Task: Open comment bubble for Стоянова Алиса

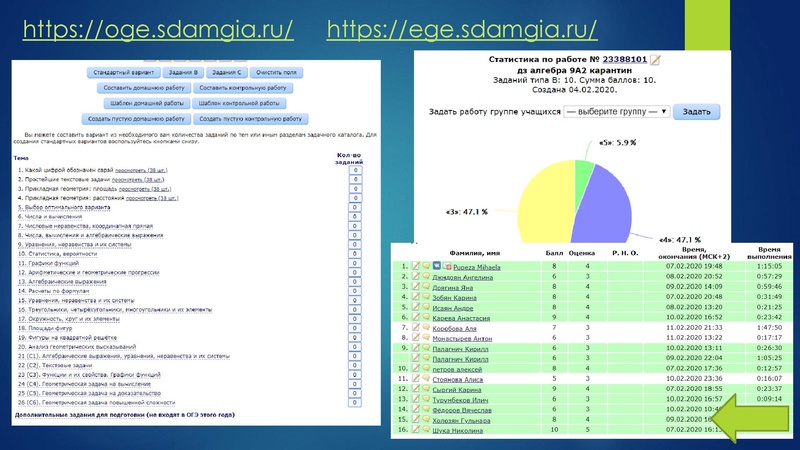Action: [x=424, y=380]
